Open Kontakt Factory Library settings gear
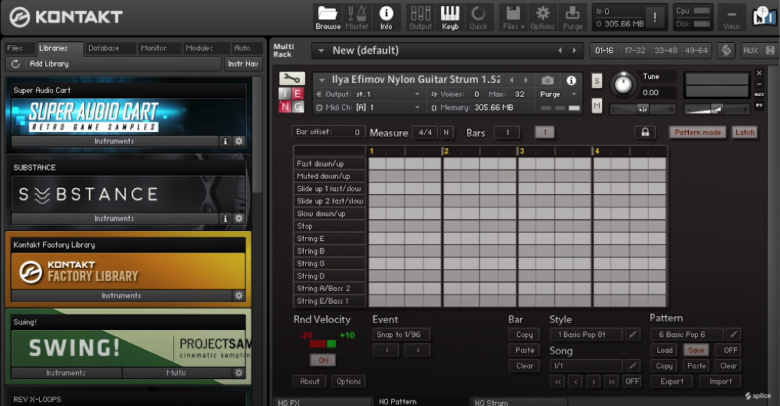 tap(239, 296)
